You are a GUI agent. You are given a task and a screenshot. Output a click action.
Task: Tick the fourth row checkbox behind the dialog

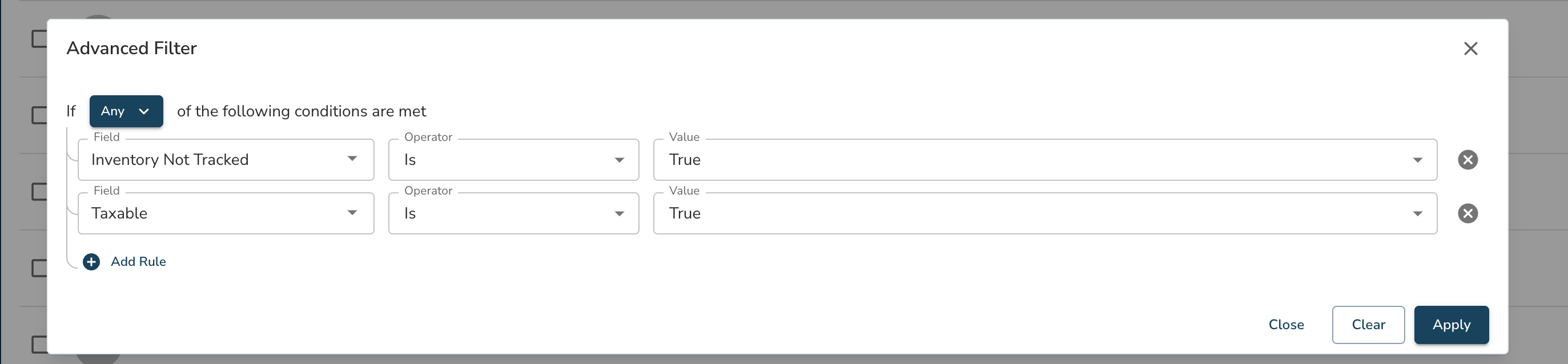(x=39, y=269)
